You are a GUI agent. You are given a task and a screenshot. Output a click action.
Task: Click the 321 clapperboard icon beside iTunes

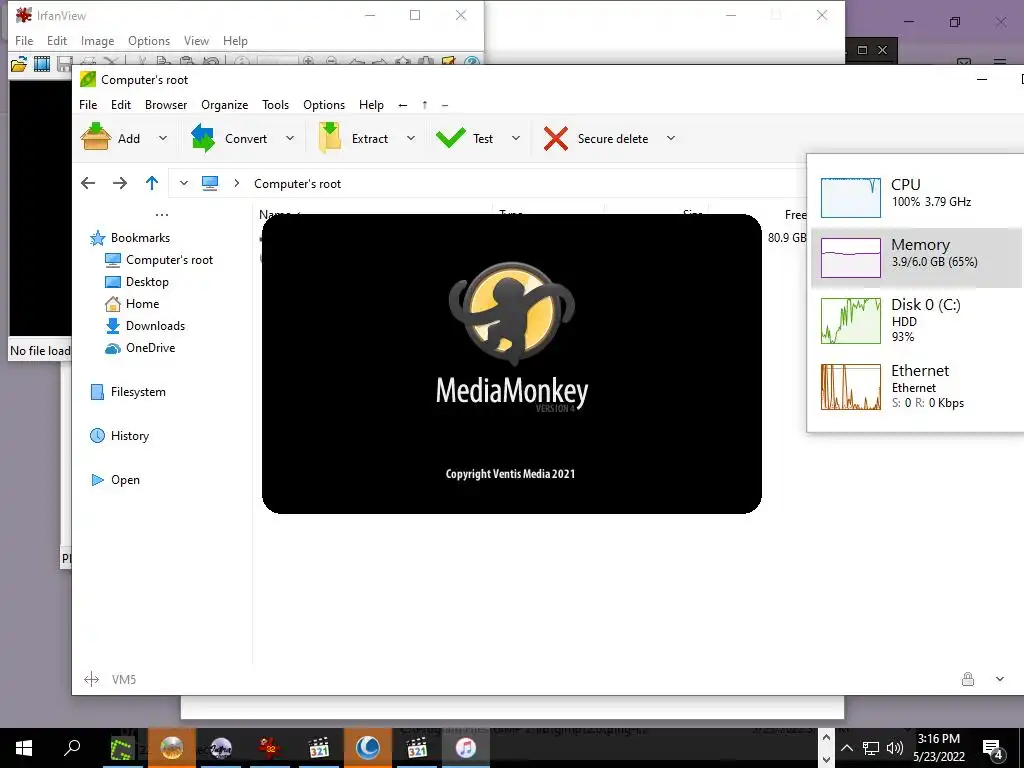coord(417,748)
